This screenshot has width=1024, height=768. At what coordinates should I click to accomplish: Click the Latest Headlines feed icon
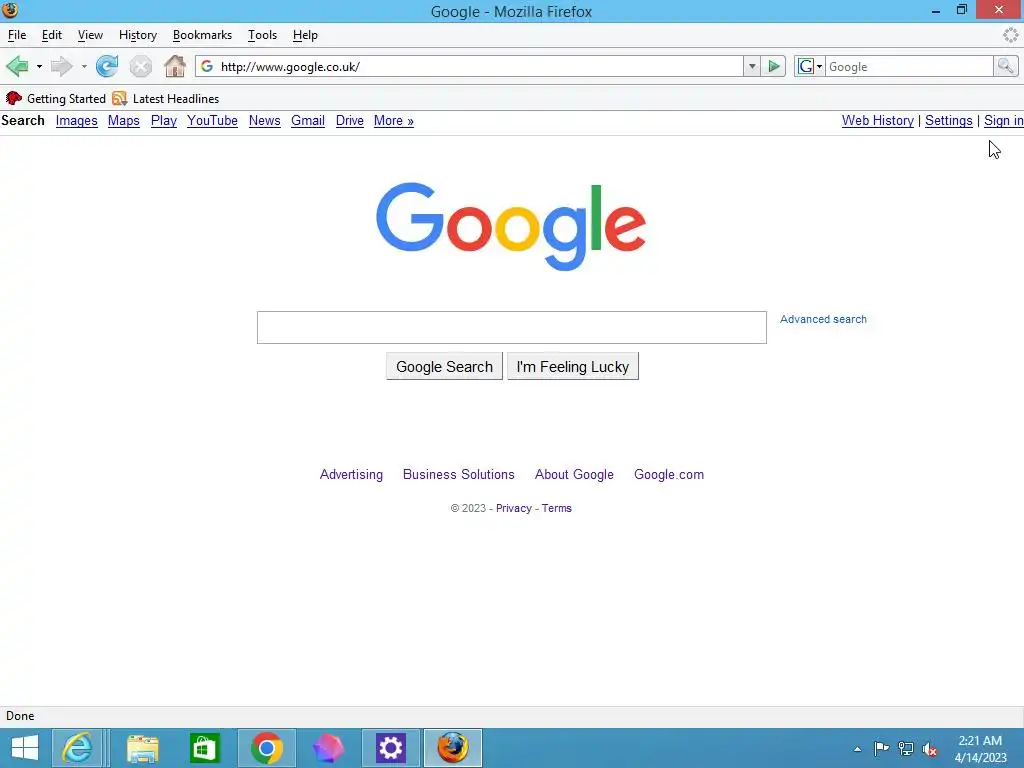(119, 98)
